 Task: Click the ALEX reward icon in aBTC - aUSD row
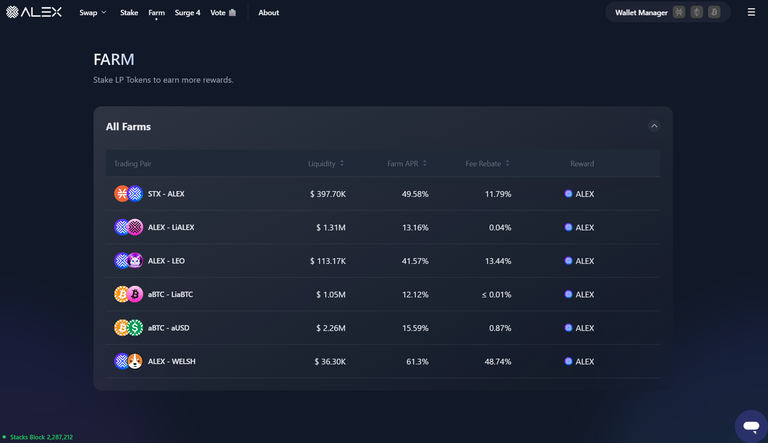pyautogui.click(x=568, y=327)
